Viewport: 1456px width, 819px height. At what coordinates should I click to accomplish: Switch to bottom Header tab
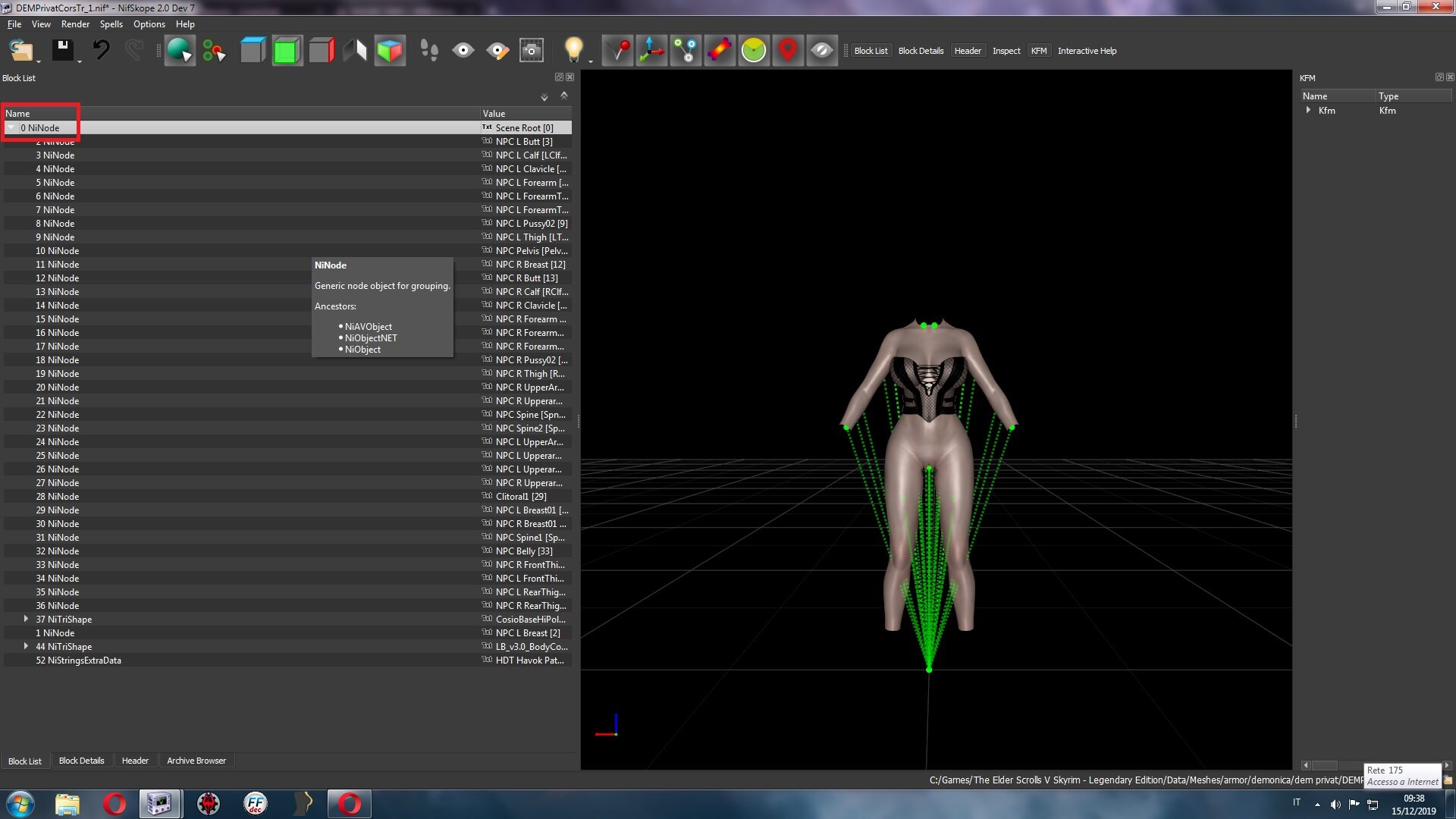point(135,761)
